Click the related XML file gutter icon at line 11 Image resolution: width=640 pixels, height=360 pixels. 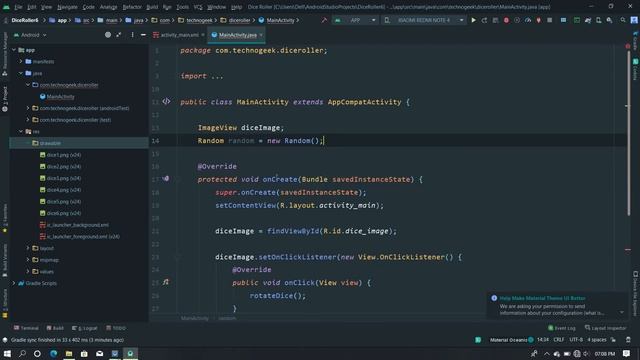[166, 101]
